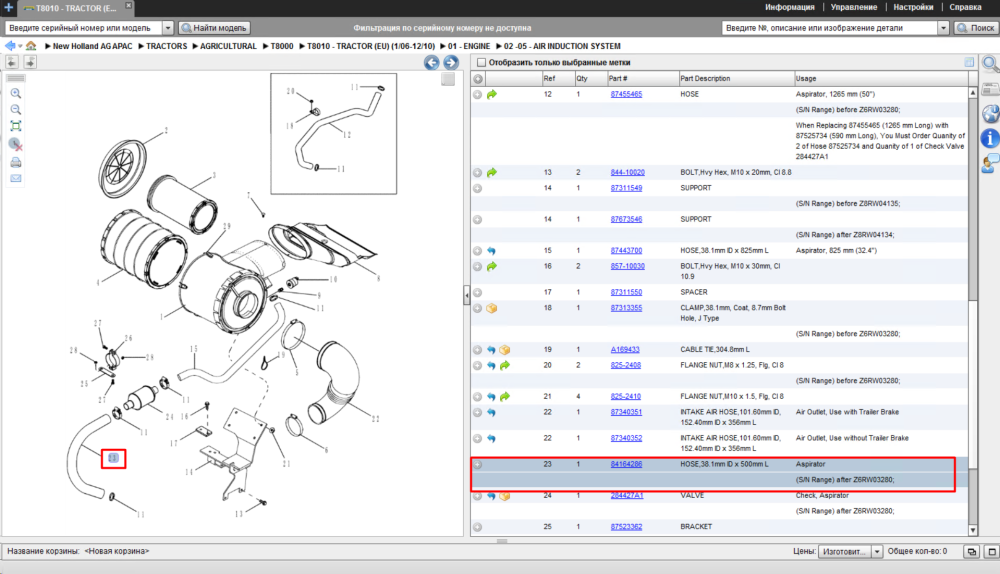This screenshot has width=1000, height=574.
Task: Click the add-all plus button in the table header
Action: 478,79
